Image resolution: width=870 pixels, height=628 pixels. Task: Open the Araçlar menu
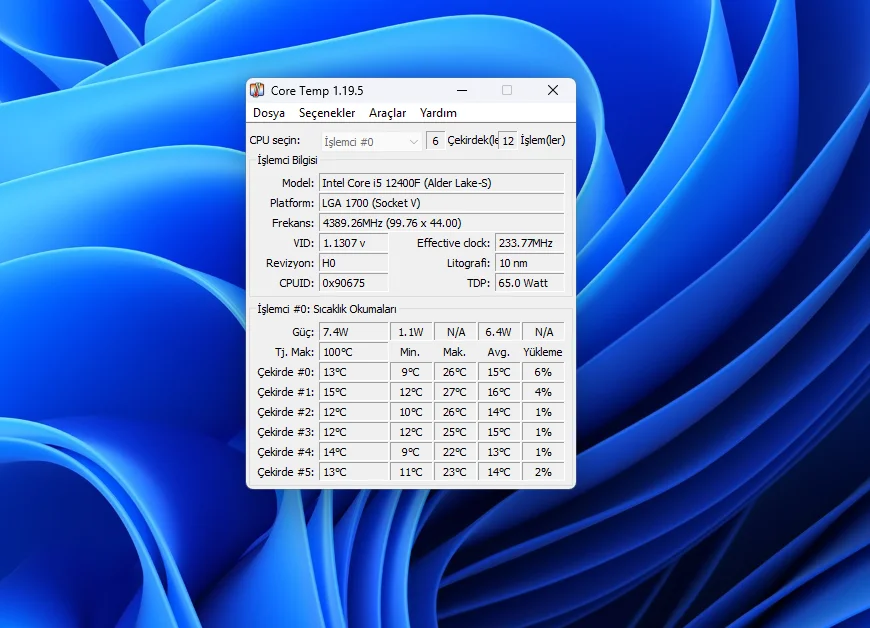coord(387,113)
